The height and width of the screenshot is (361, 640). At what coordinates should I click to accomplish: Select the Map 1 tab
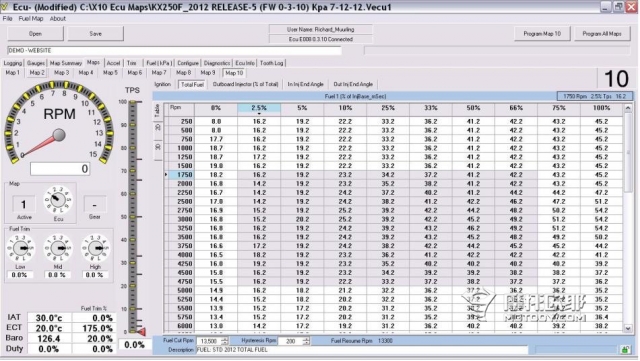coord(12,73)
